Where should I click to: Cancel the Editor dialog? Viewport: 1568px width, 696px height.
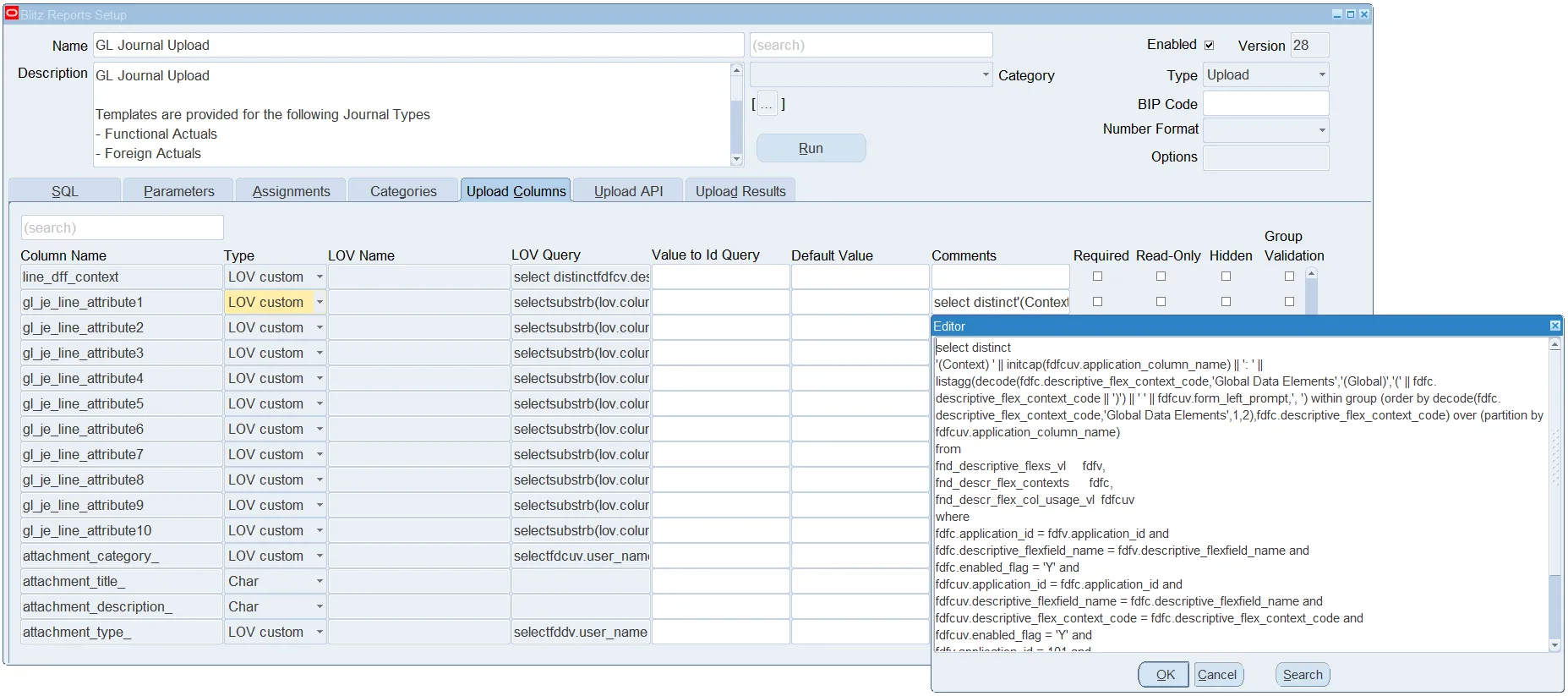click(1217, 675)
